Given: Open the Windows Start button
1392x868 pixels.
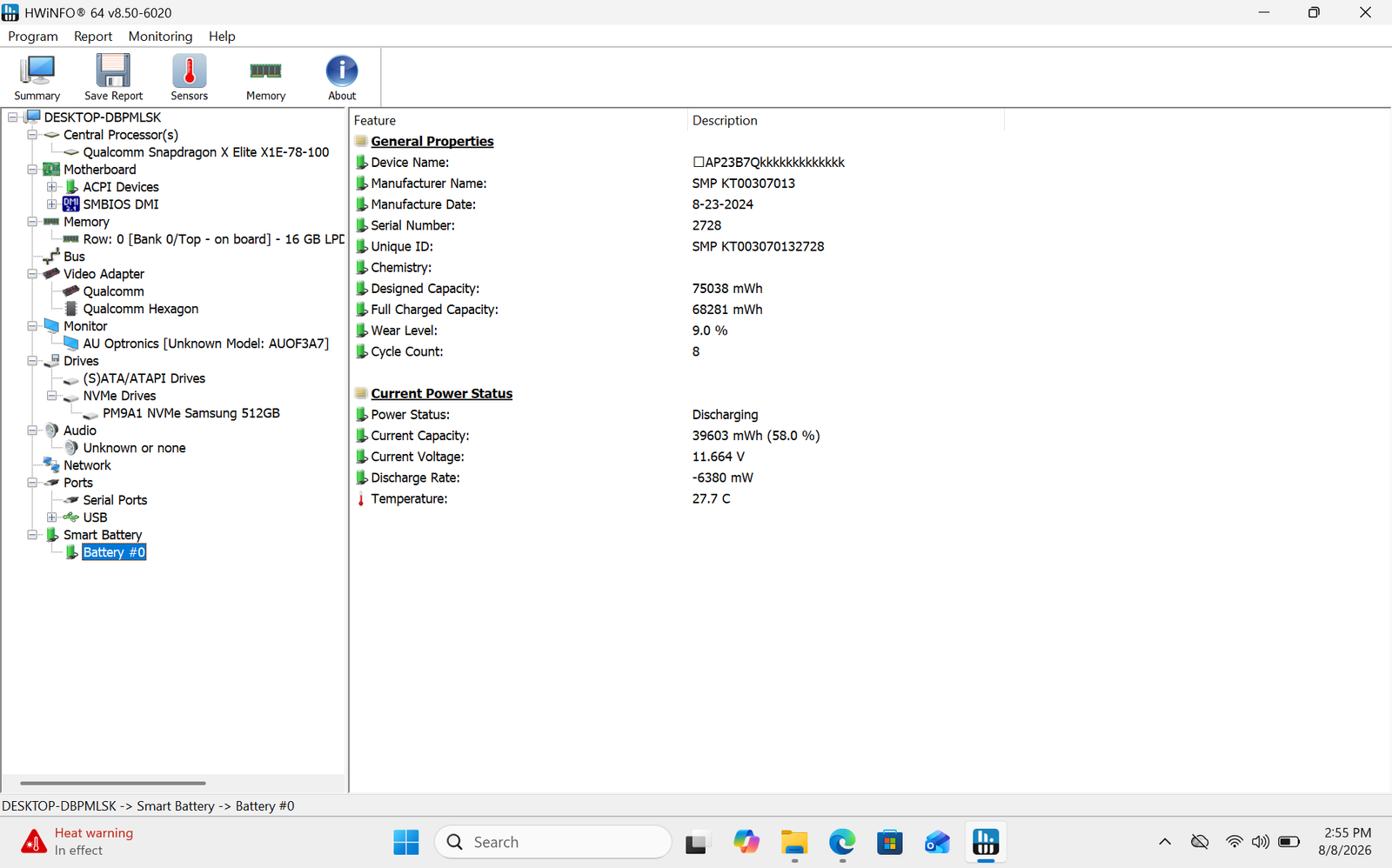Looking at the screenshot, I should tap(406, 842).
